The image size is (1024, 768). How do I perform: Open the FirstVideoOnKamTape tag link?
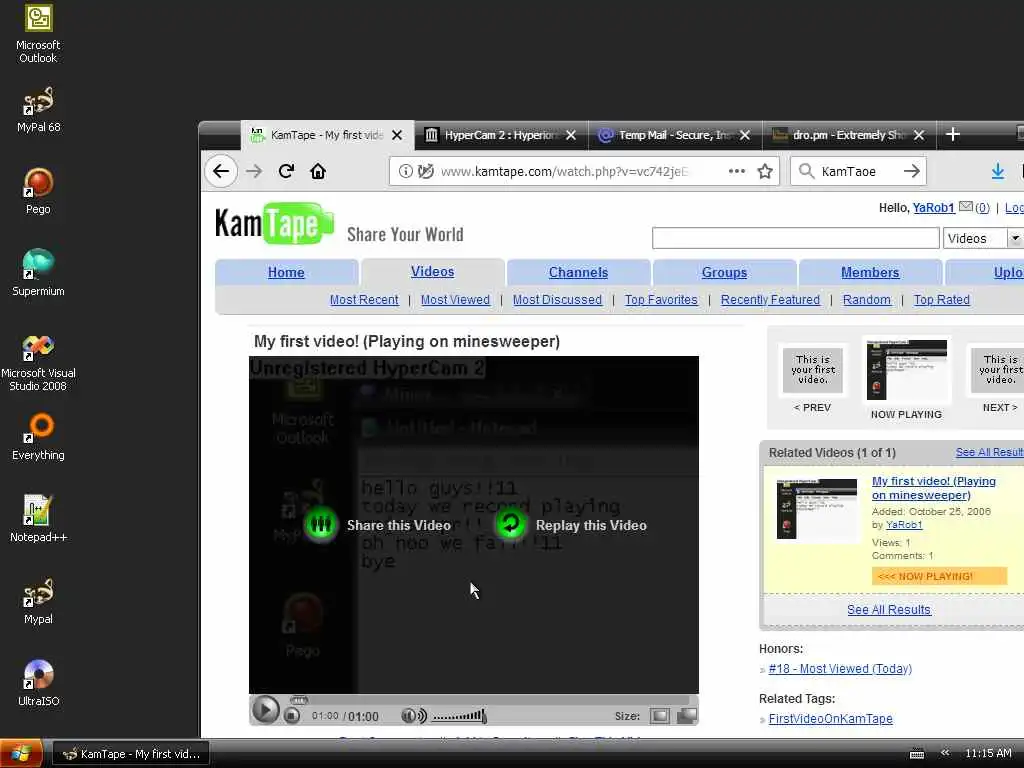(830, 719)
